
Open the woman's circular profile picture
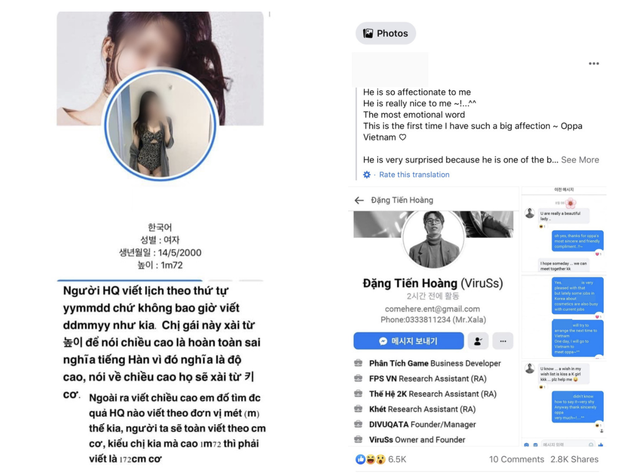click(x=160, y=126)
